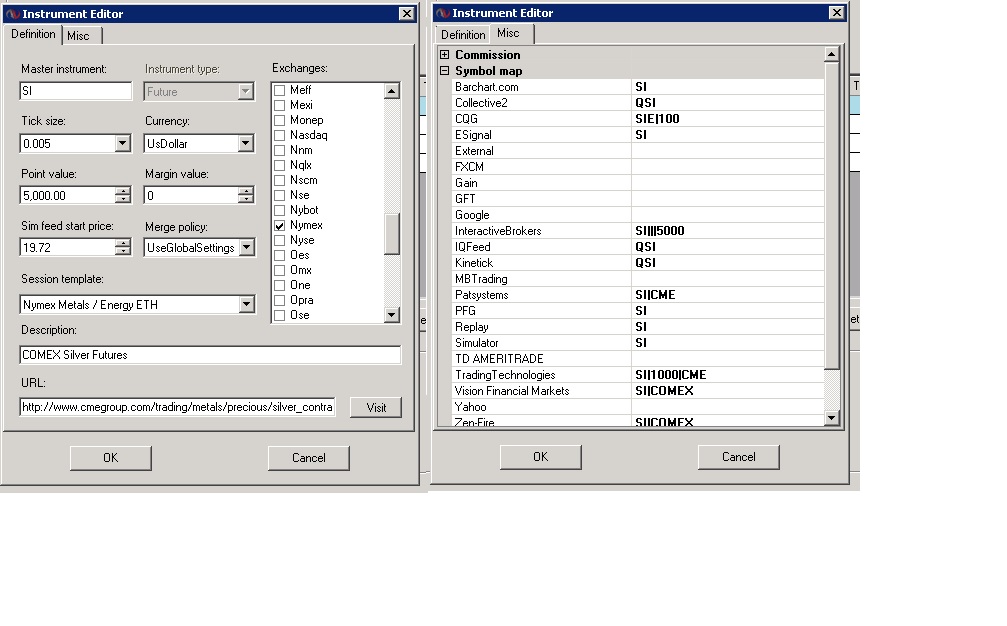Select the Barchart.com symbol value SI
The image size is (1007, 626).
[728, 87]
